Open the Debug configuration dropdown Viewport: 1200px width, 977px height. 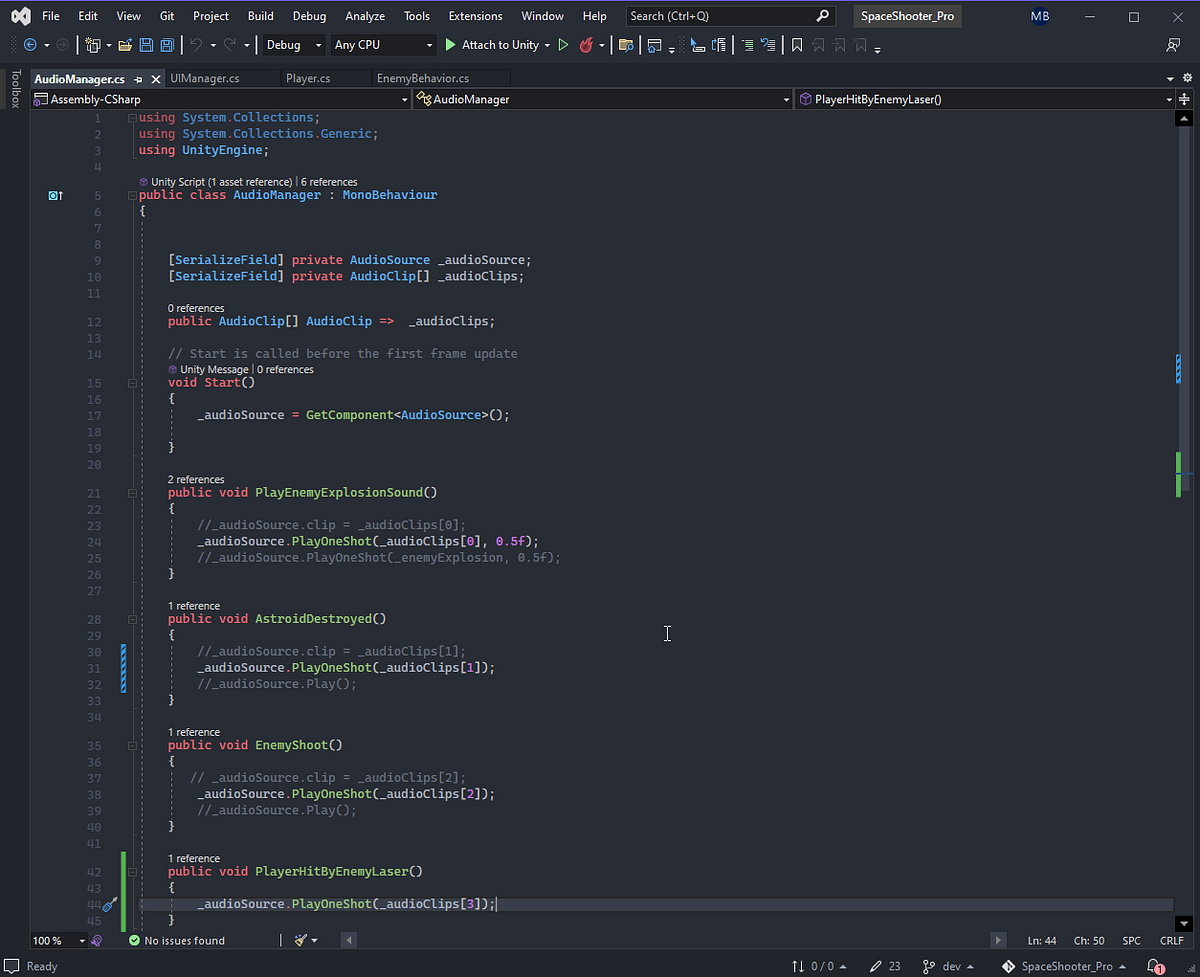point(292,45)
